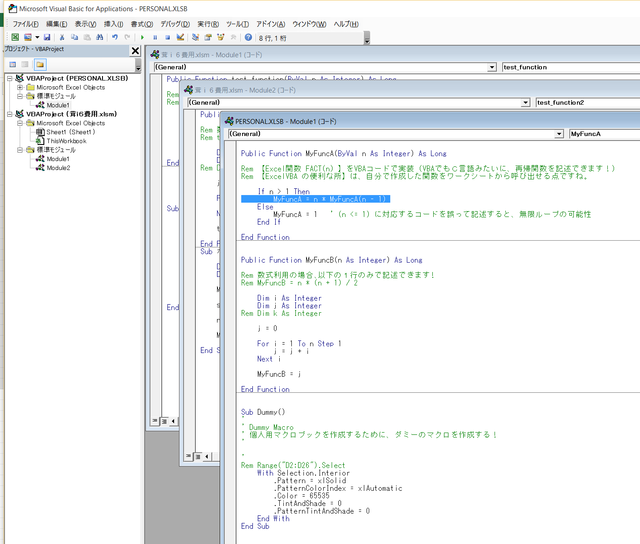Click the toolbar options overflow arrow
Image resolution: width=640 pixels, height=544 pixels.
[x=367, y=38]
